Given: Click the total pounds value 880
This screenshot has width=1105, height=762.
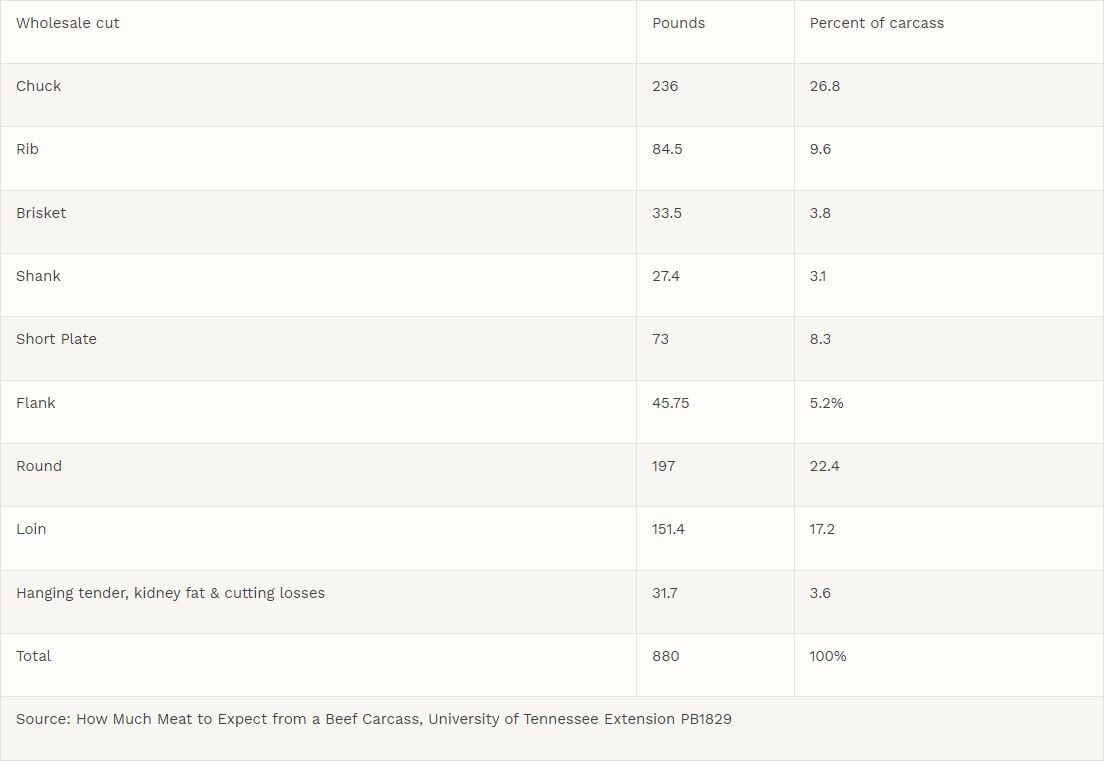Looking at the screenshot, I should click(665, 656).
